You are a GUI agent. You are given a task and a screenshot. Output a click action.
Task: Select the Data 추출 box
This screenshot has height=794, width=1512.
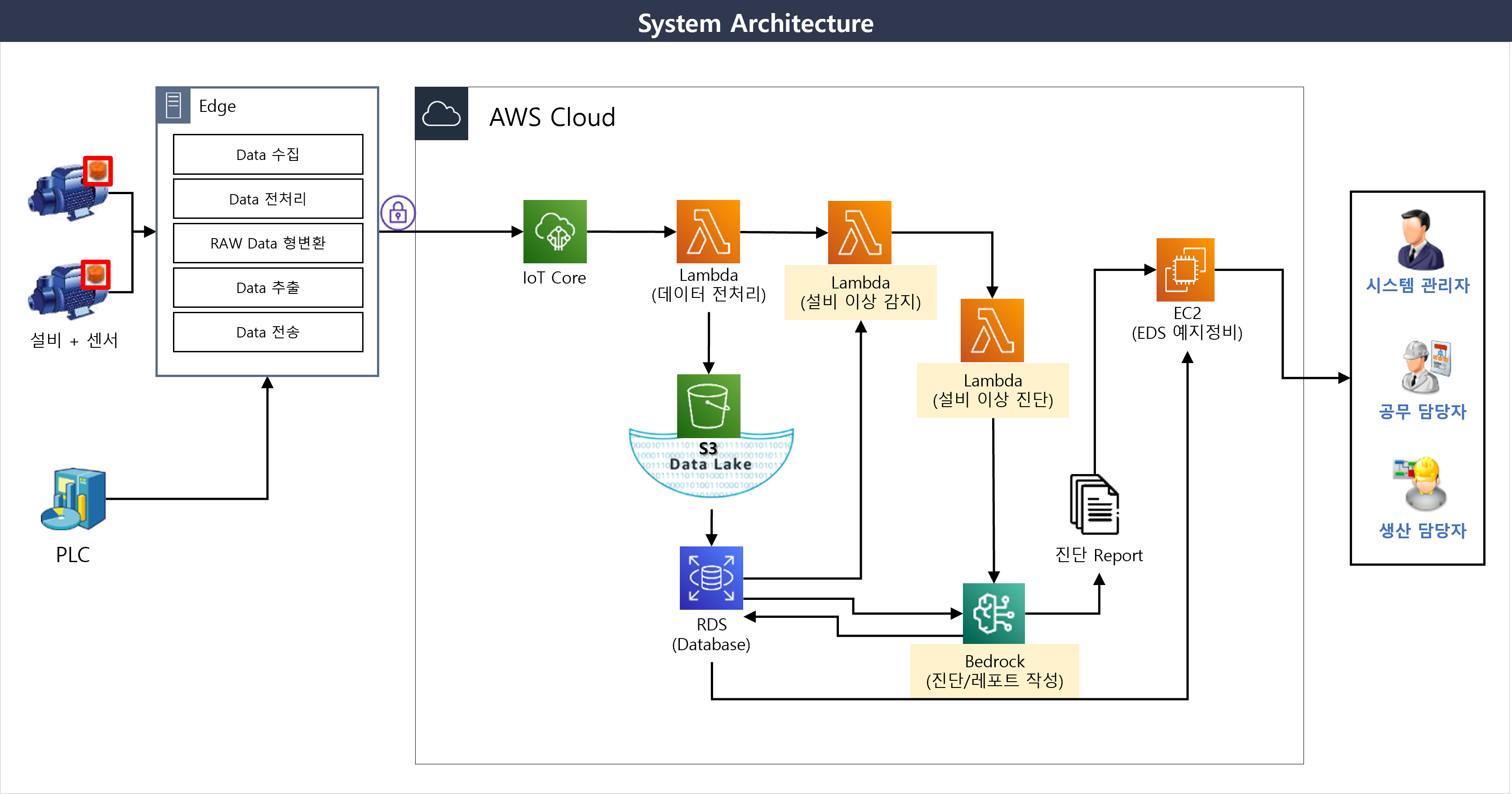(x=268, y=288)
